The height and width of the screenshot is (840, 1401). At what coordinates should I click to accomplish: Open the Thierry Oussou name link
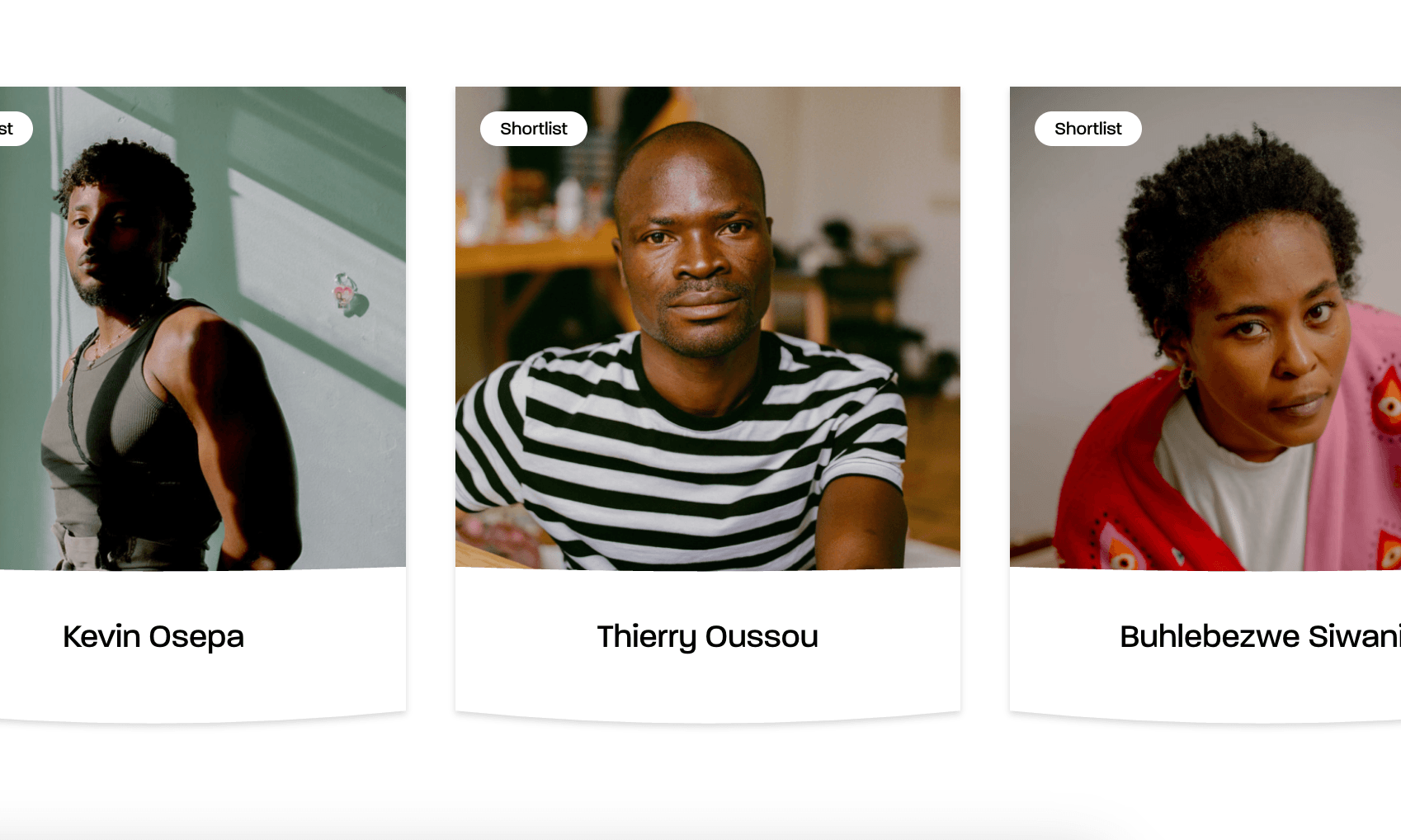707,637
